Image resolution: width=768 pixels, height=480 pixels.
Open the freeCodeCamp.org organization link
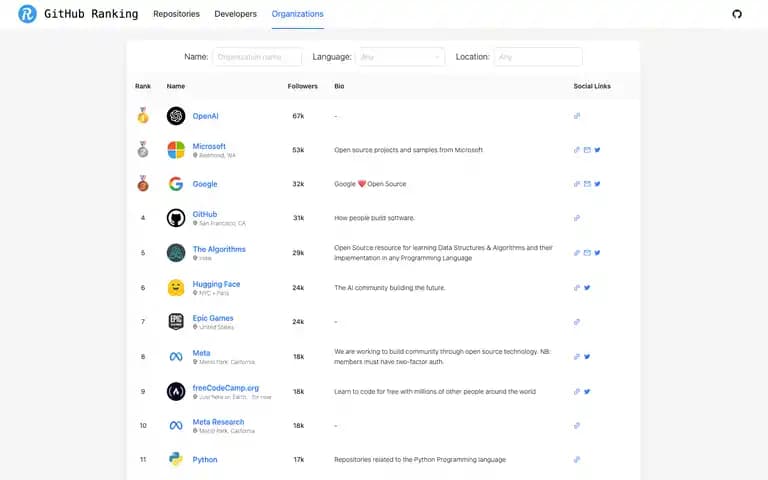225,388
